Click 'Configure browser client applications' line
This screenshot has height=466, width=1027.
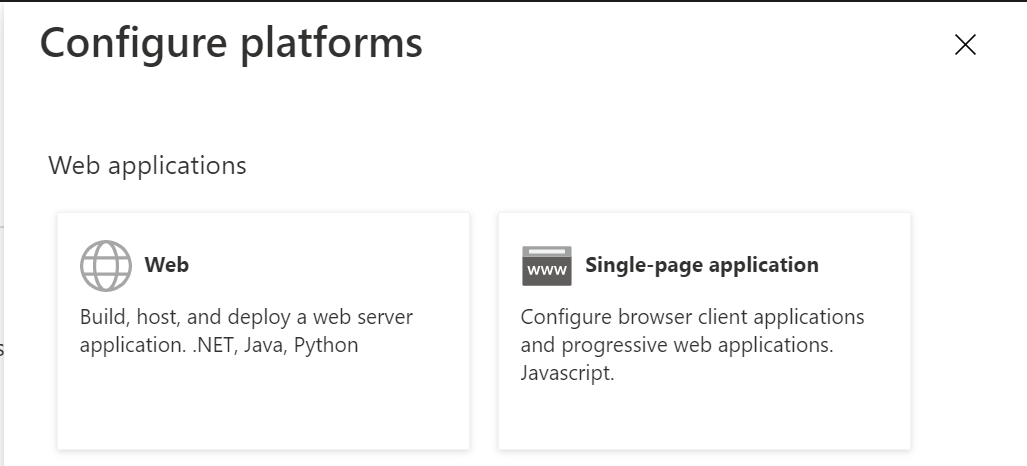click(x=692, y=317)
